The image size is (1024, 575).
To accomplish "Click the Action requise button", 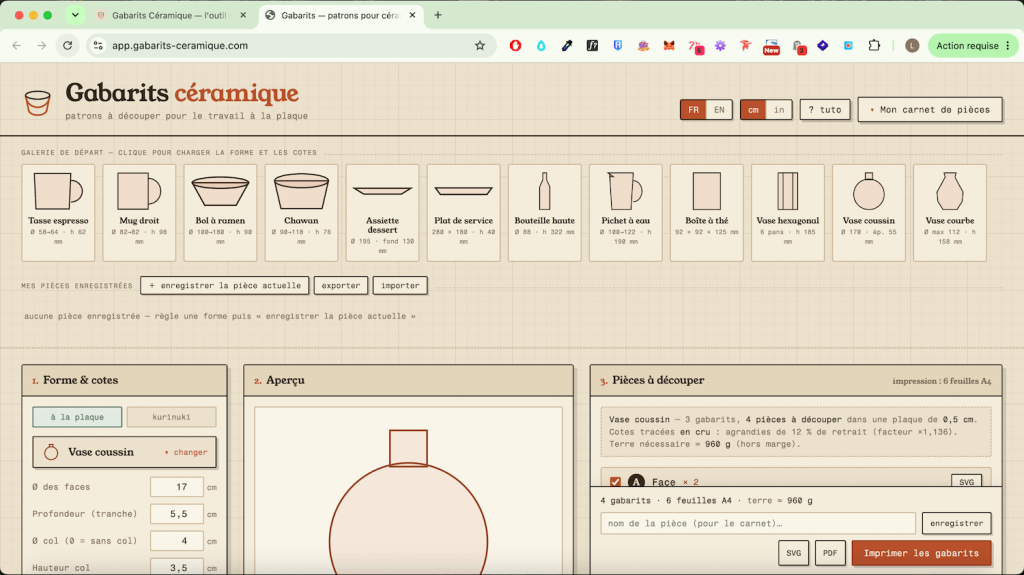I will 973,46.
